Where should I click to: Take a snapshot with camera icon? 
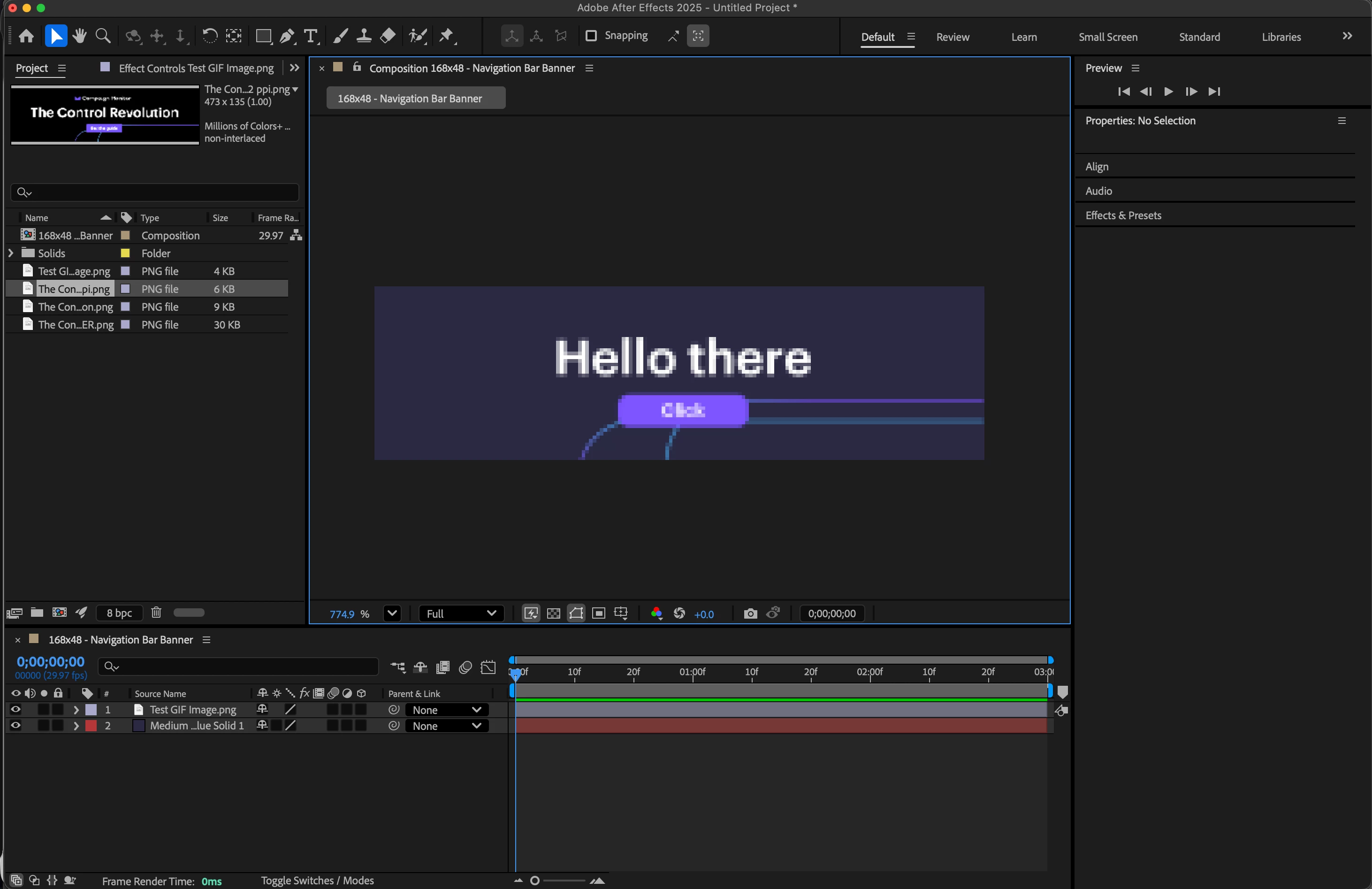750,613
